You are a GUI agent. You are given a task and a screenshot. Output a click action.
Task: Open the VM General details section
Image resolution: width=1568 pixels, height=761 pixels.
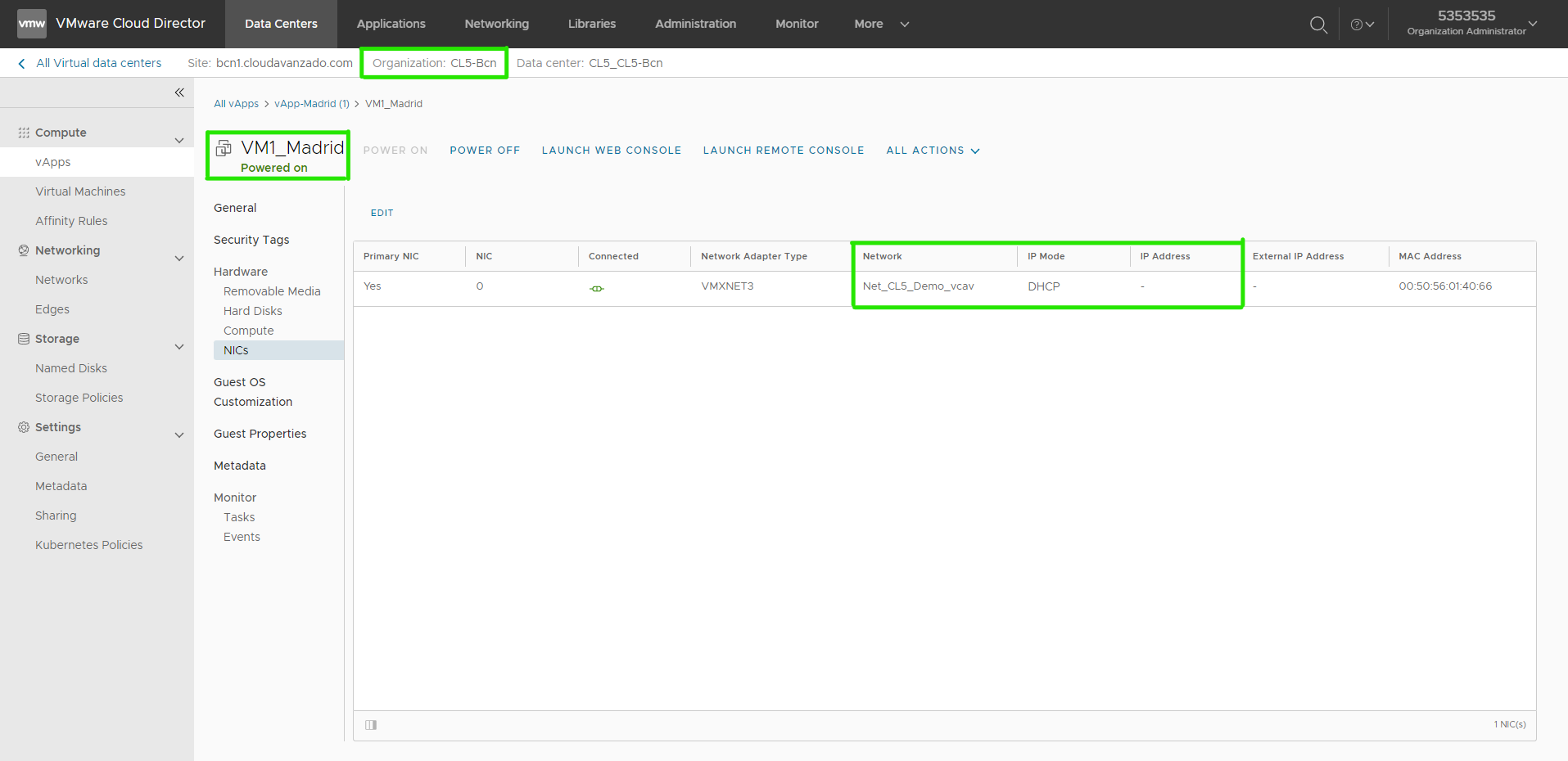pos(235,208)
